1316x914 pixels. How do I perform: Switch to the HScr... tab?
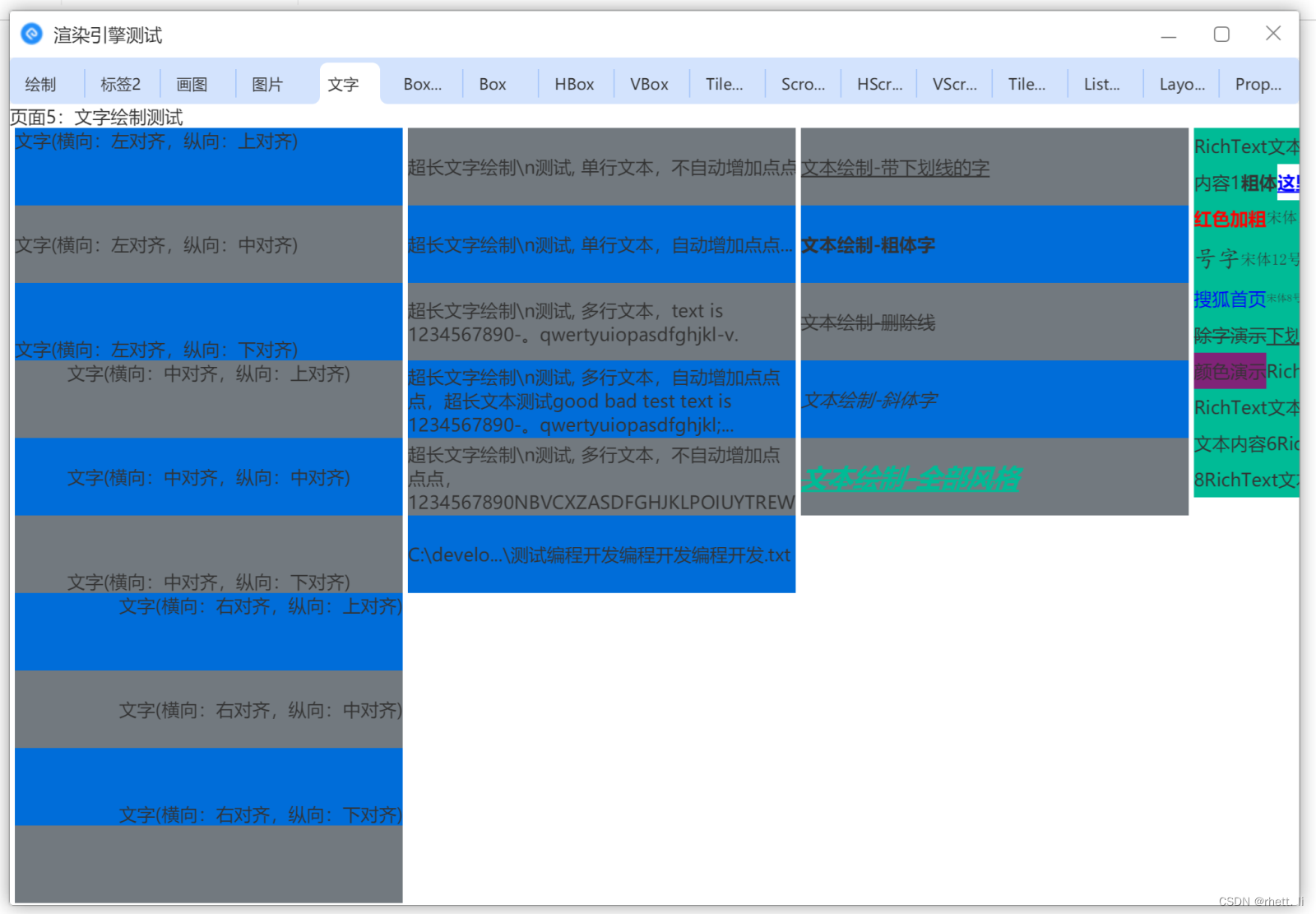pos(880,84)
